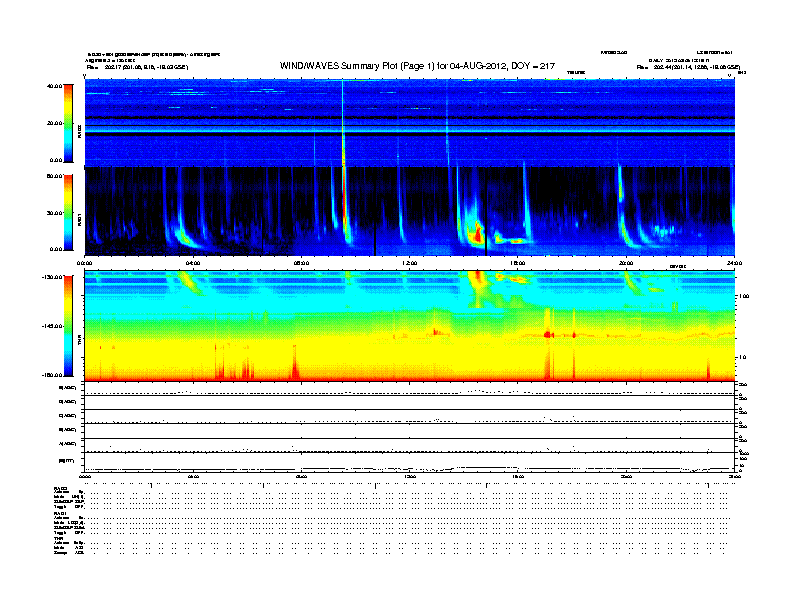
Task: Click the WIND/WAVES Summary Plot title
Action: pyautogui.click(x=417, y=66)
